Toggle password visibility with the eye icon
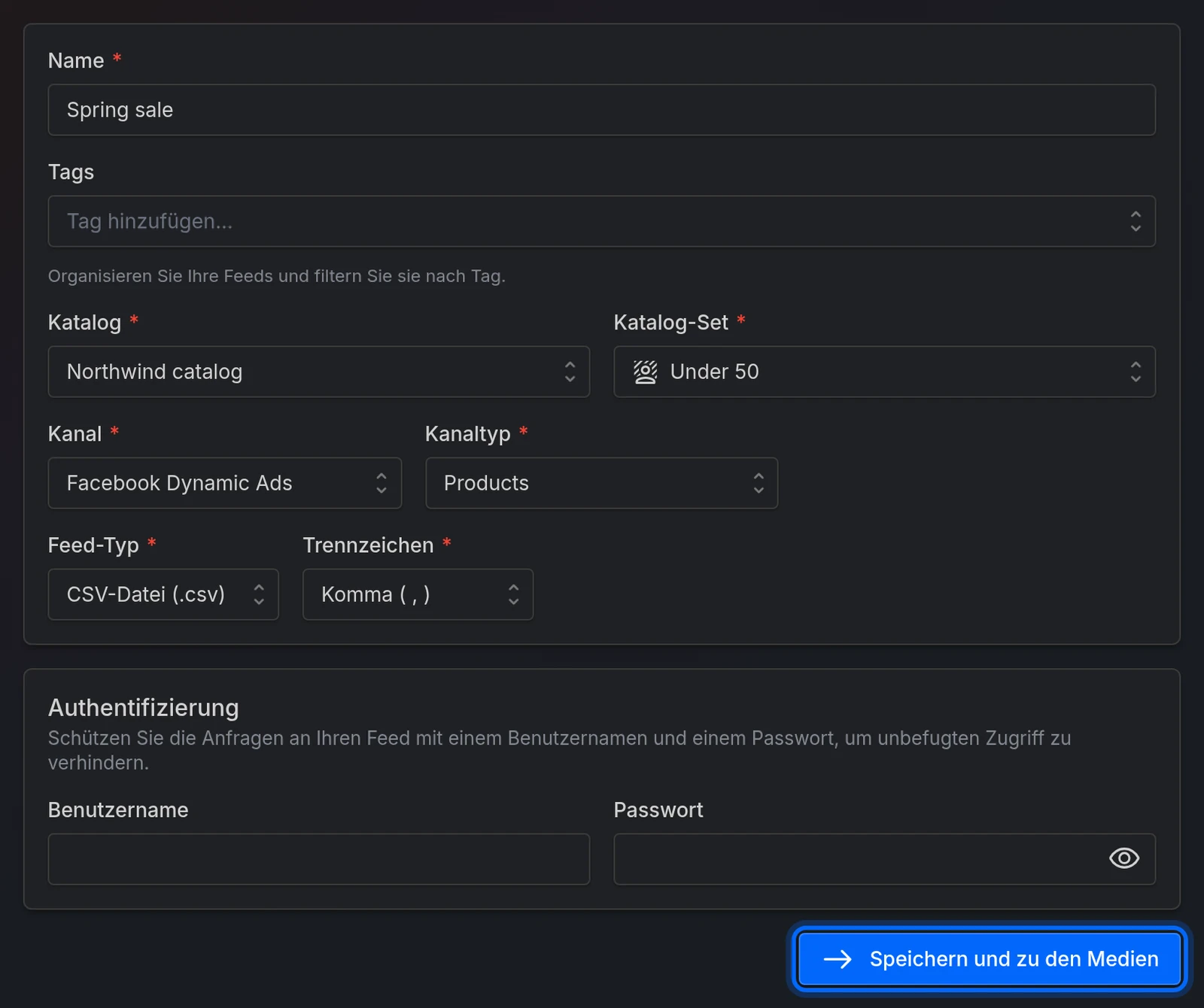Screen dimensions: 1204x1008 coord(1124,858)
